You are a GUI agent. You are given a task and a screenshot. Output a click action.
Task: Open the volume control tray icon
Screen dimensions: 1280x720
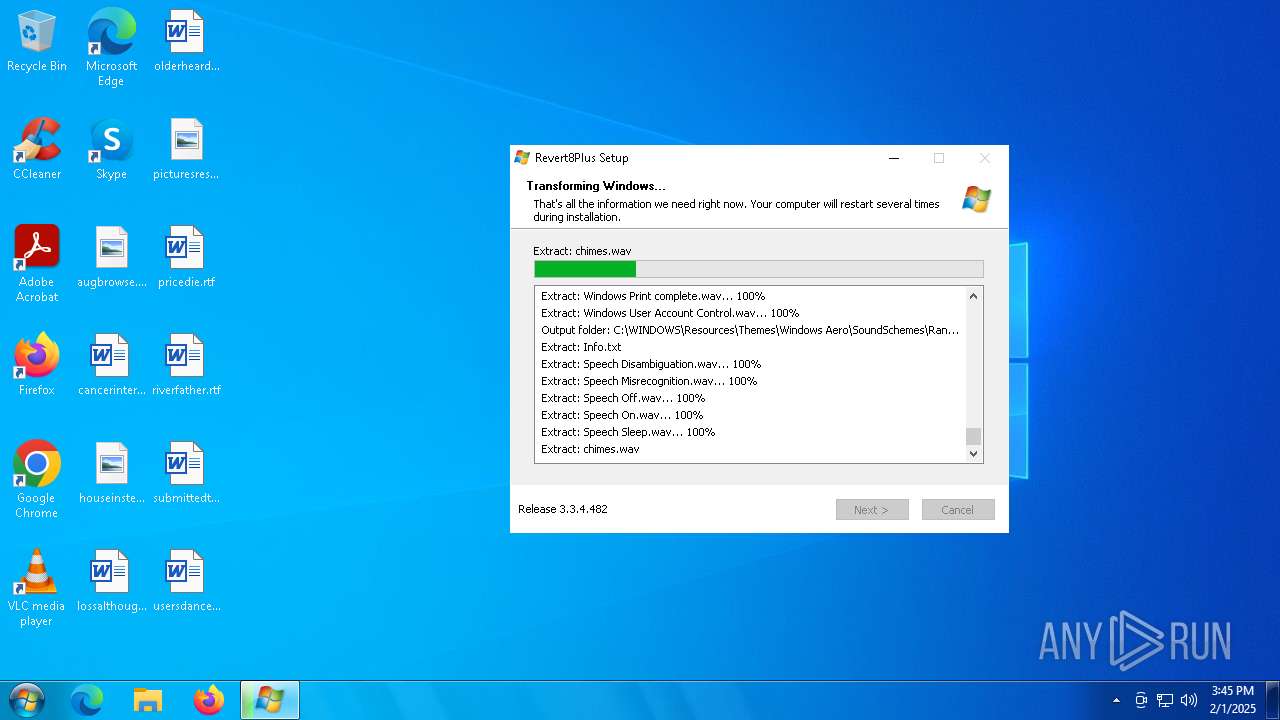click(1189, 700)
